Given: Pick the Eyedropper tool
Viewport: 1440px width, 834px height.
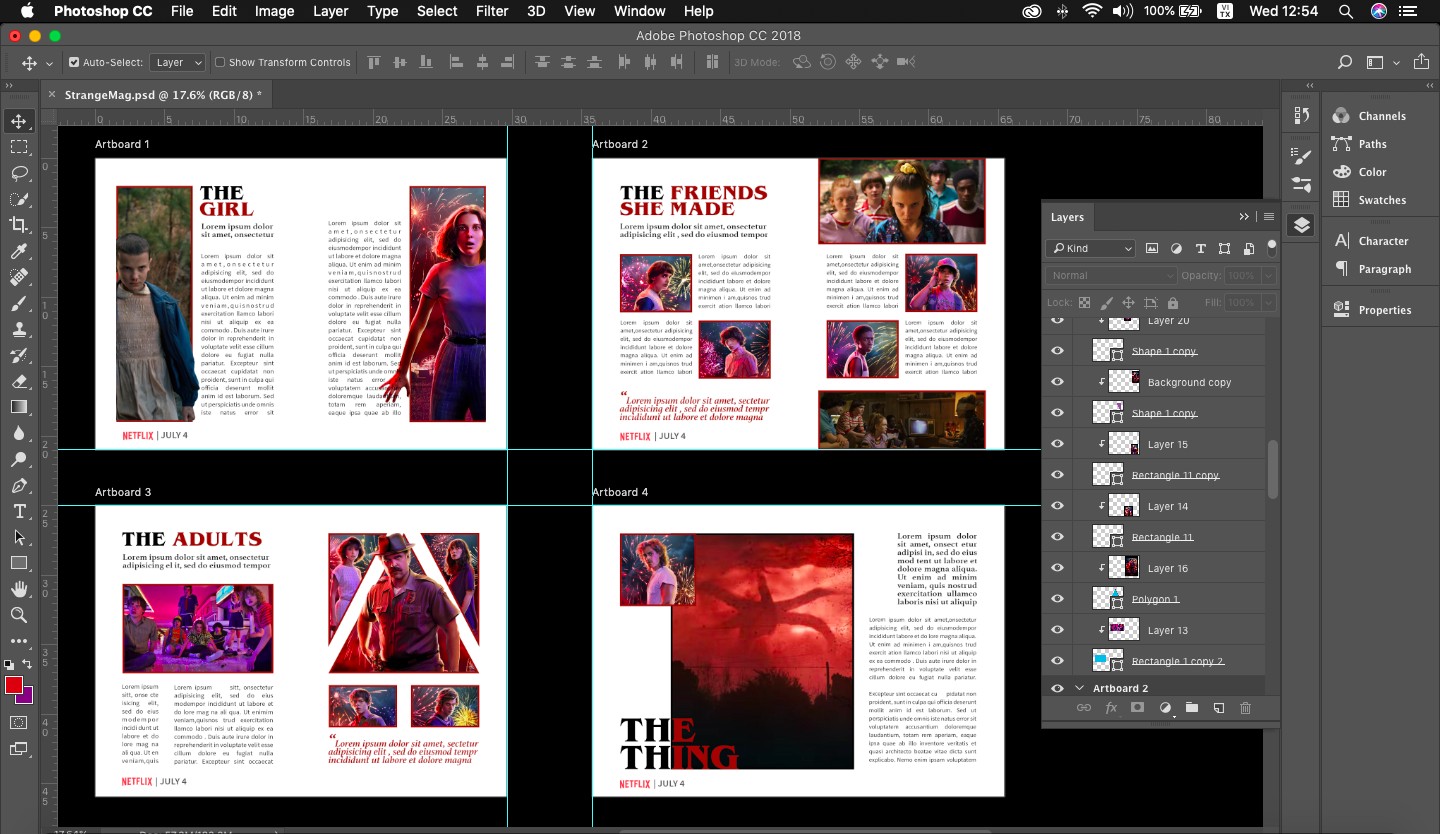Looking at the screenshot, I should (19, 250).
